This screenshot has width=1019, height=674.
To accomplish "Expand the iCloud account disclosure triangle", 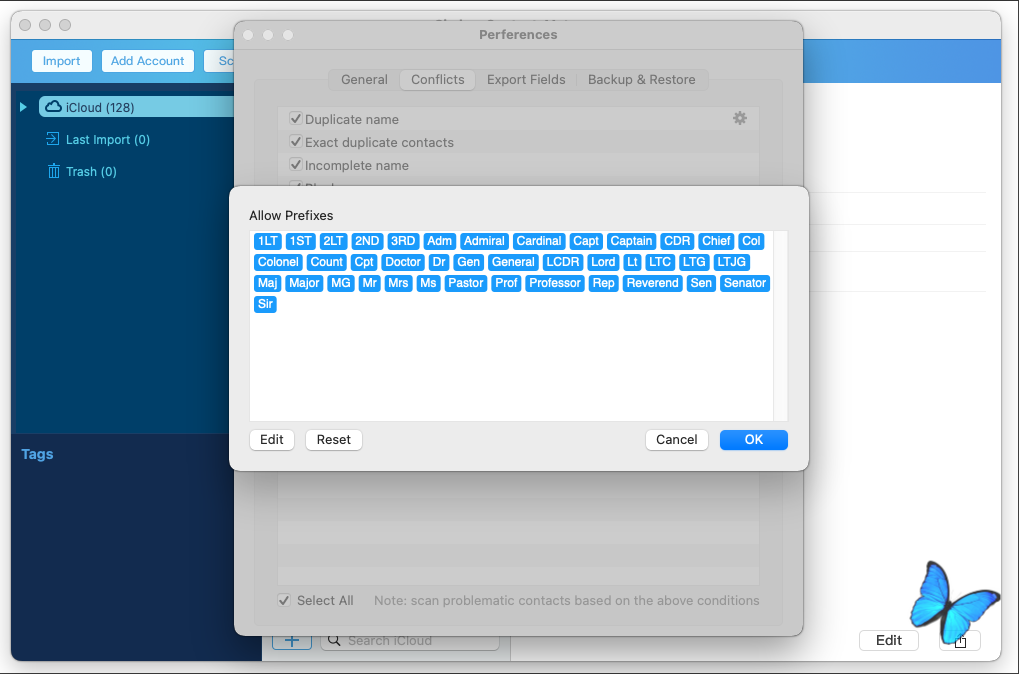I will click(x=24, y=107).
